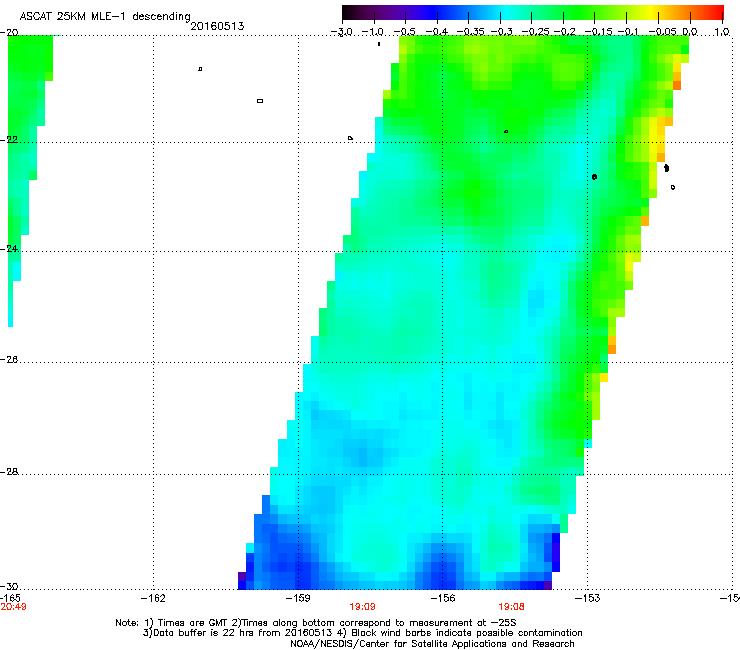740x650 pixels.
Task: Click the longitude label -165
Action: point(10,598)
